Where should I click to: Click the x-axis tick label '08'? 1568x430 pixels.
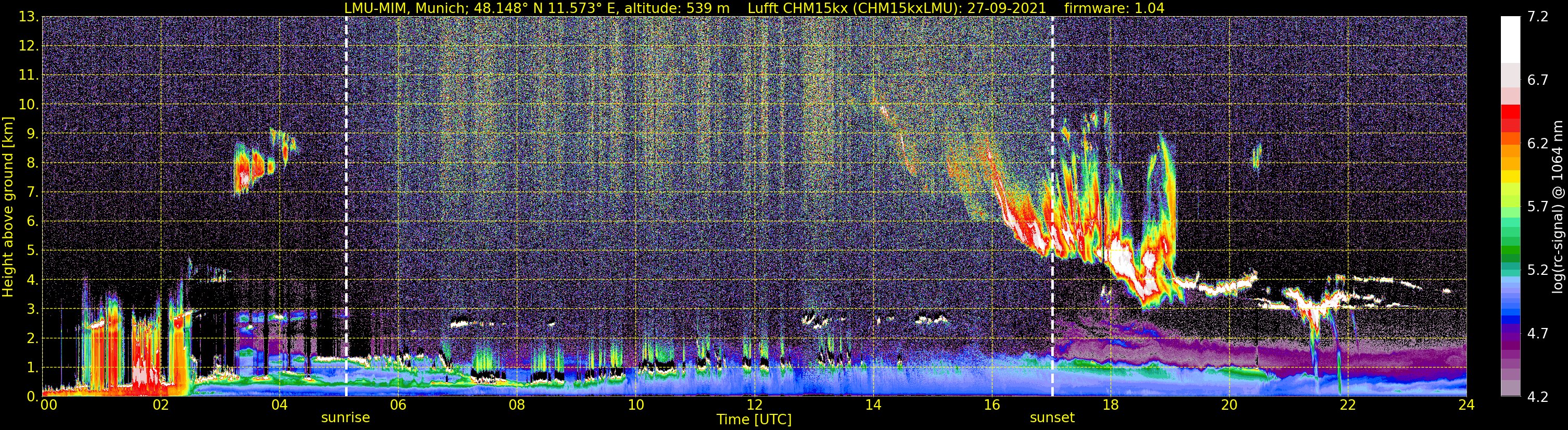pyautogui.click(x=516, y=406)
